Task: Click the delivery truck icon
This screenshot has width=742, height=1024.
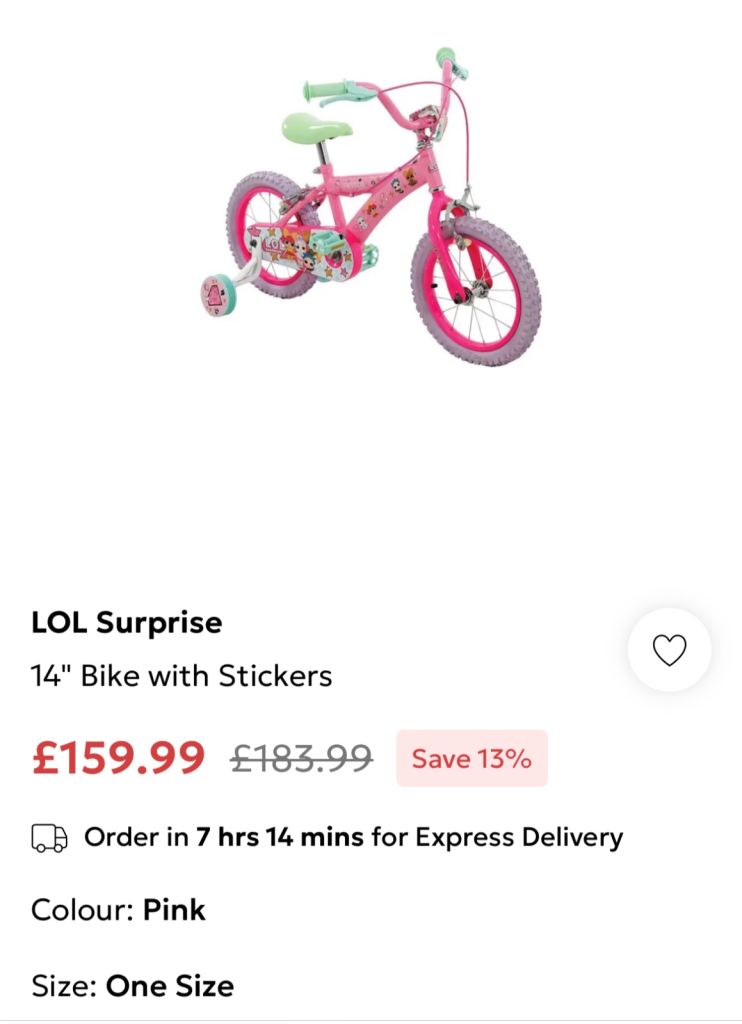Action: 50,837
